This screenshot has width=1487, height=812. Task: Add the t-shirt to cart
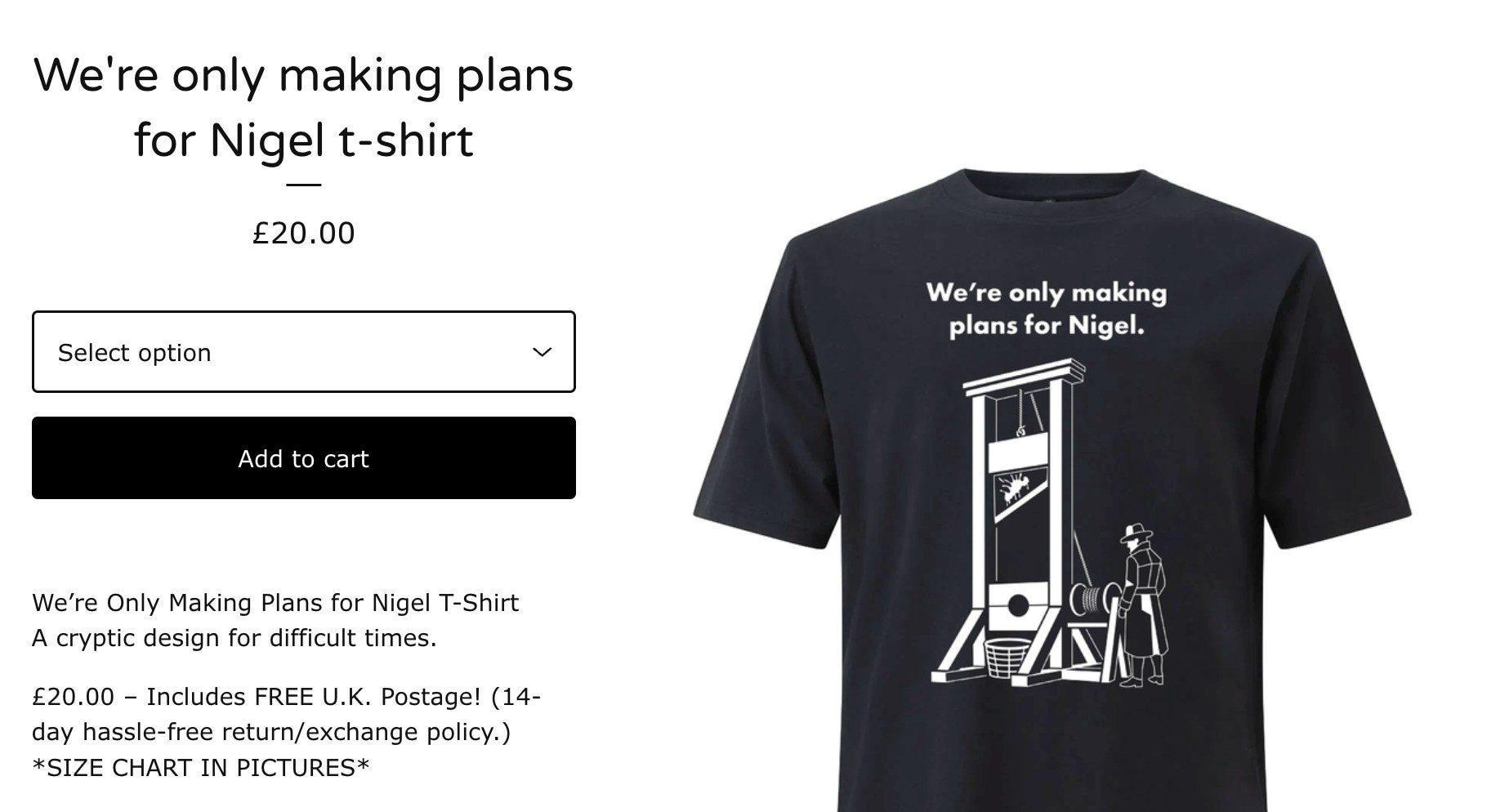tap(304, 458)
